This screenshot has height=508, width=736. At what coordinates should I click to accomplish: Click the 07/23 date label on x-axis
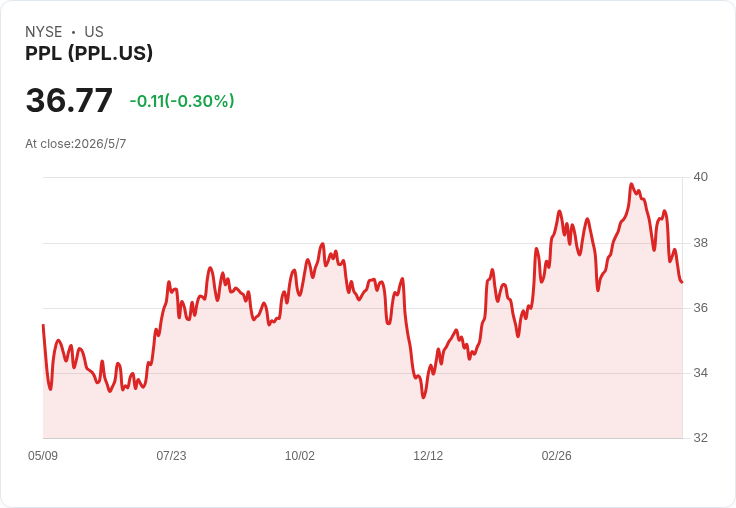tap(171, 456)
